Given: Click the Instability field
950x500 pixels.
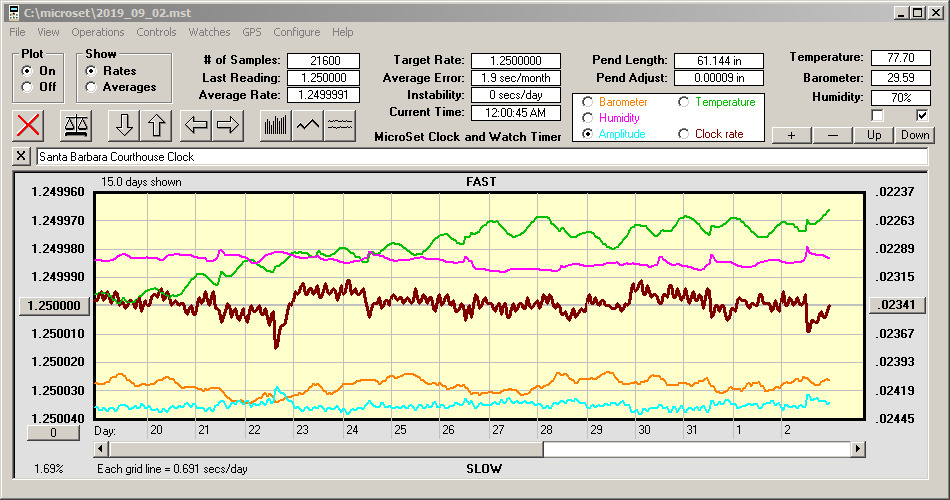Looking at the screenshot, I should 516,95.
